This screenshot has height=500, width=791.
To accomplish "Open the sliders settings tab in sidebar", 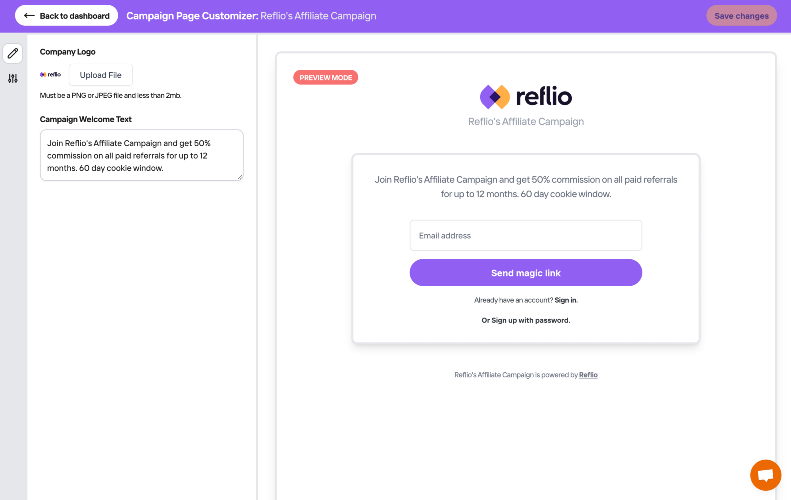I will point(13,78).
